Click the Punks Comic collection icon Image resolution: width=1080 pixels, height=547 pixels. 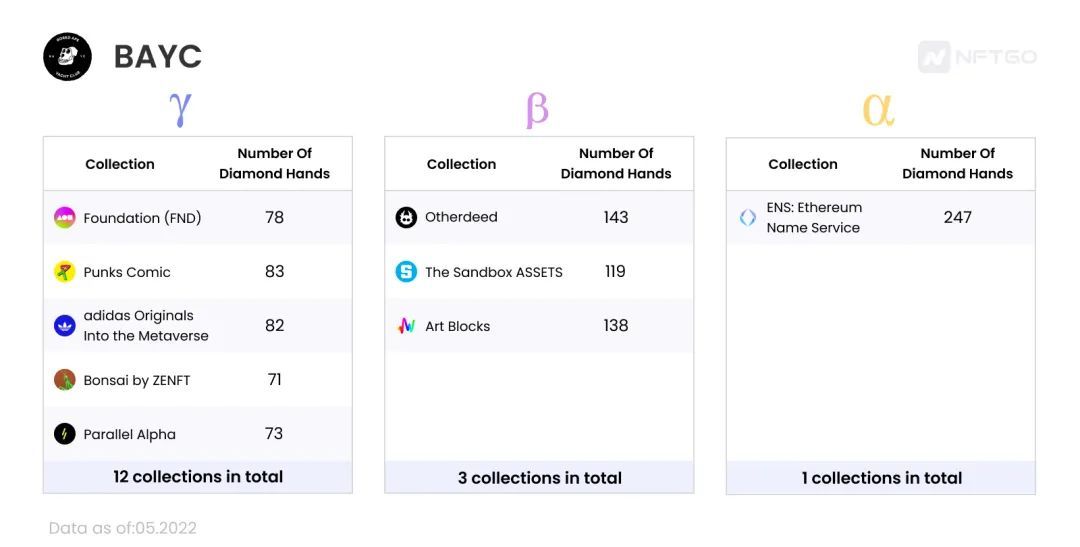point(65,272)
